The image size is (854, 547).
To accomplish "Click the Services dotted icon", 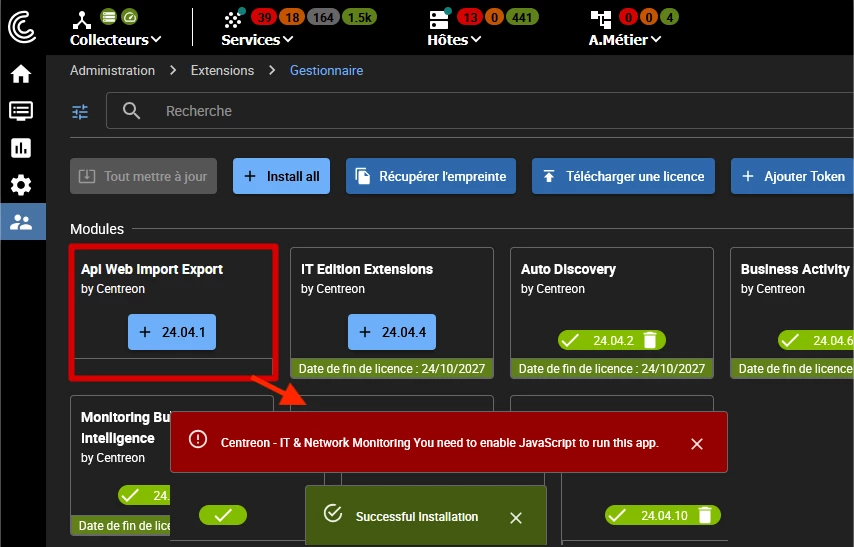I will click(234, 20).
